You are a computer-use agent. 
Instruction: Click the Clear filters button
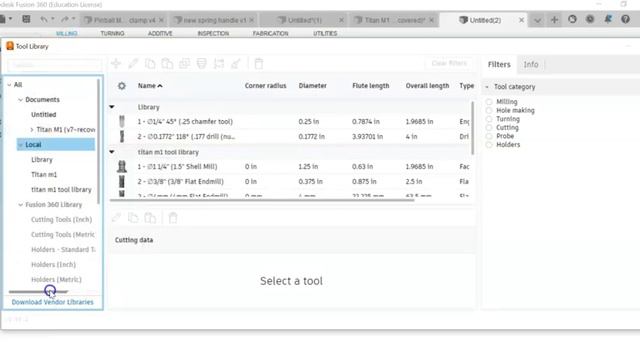click(x=449, y=63)
